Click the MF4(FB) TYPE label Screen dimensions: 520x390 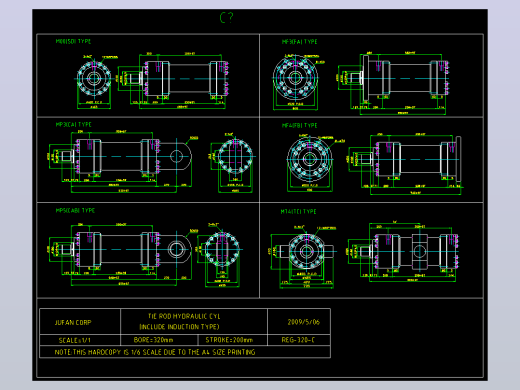coord(299,125)
